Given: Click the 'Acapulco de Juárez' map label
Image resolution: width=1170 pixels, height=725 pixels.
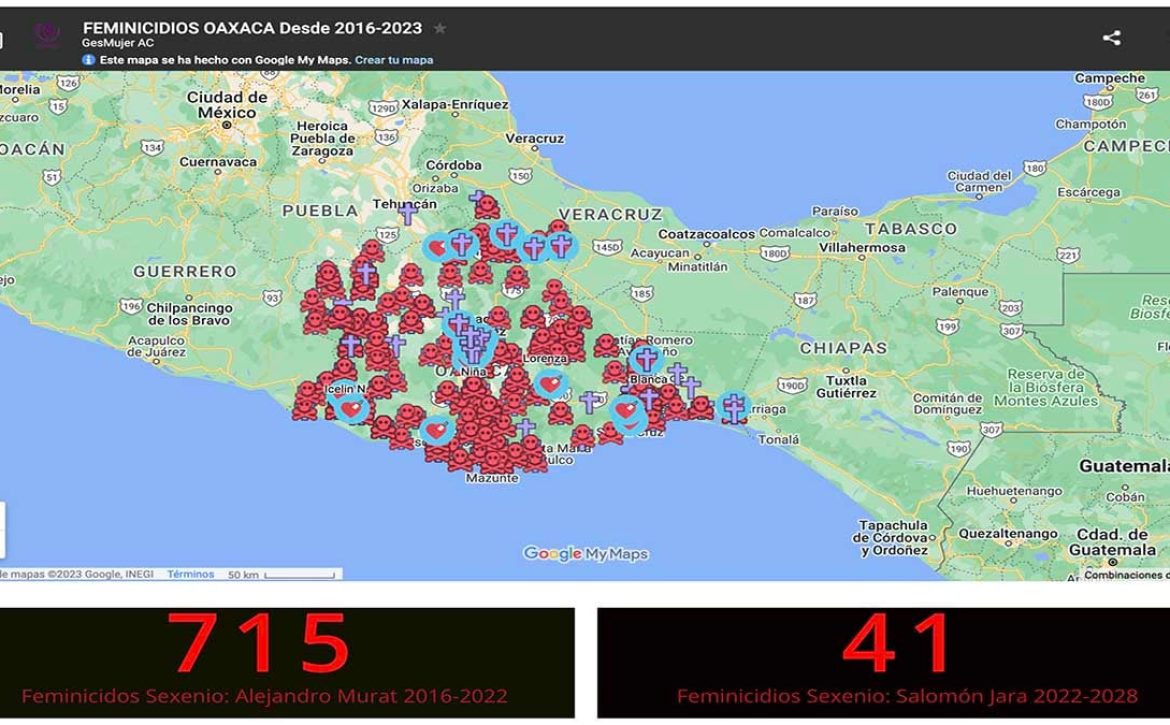Looking at the screenshot, I should click(157, 346).
